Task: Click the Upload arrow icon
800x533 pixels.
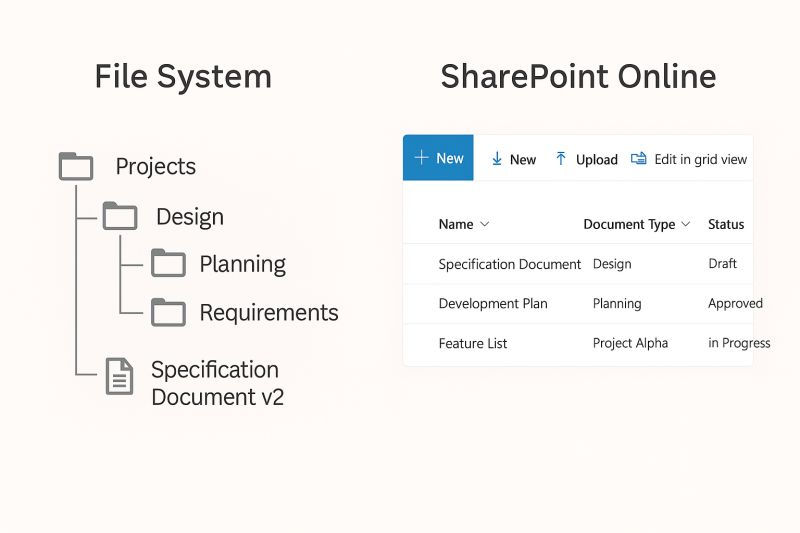Action: tap(561, 159)
